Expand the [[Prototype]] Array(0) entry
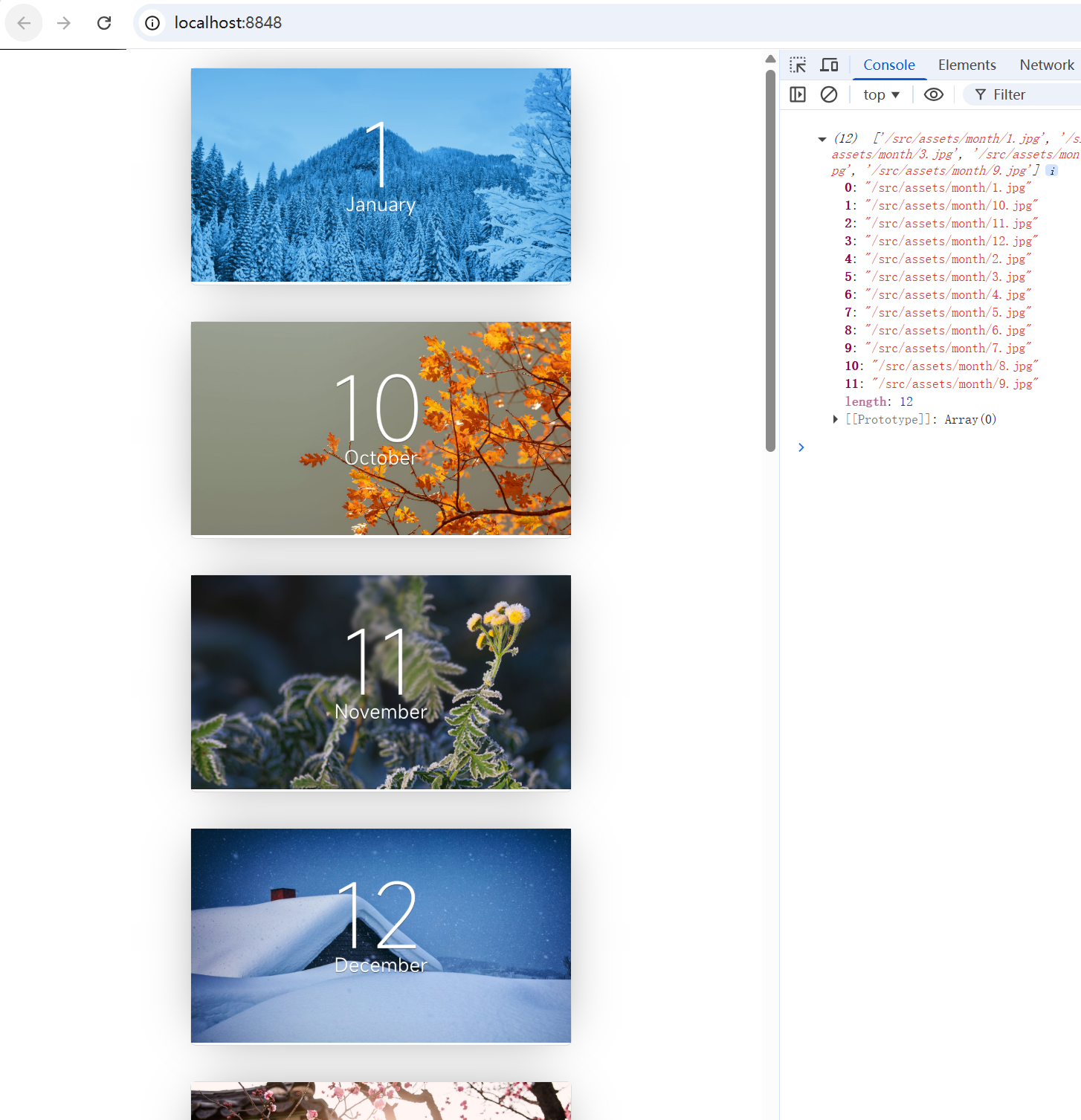The height and width of the screenshot is (1120, 1081). pos(836,419)
